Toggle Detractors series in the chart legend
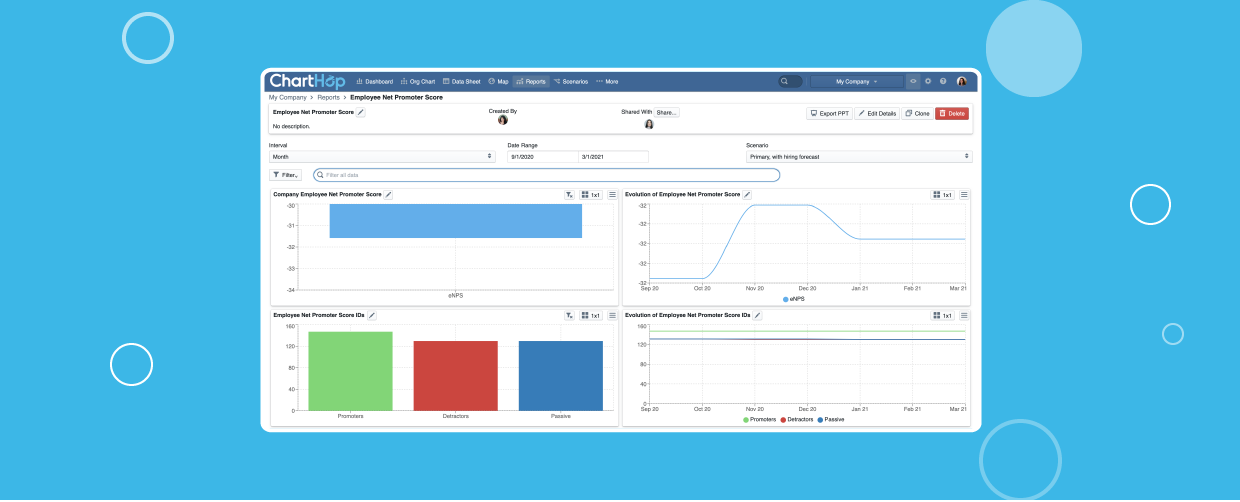Screen dimensions: 1240x502 tap(797, 420)
